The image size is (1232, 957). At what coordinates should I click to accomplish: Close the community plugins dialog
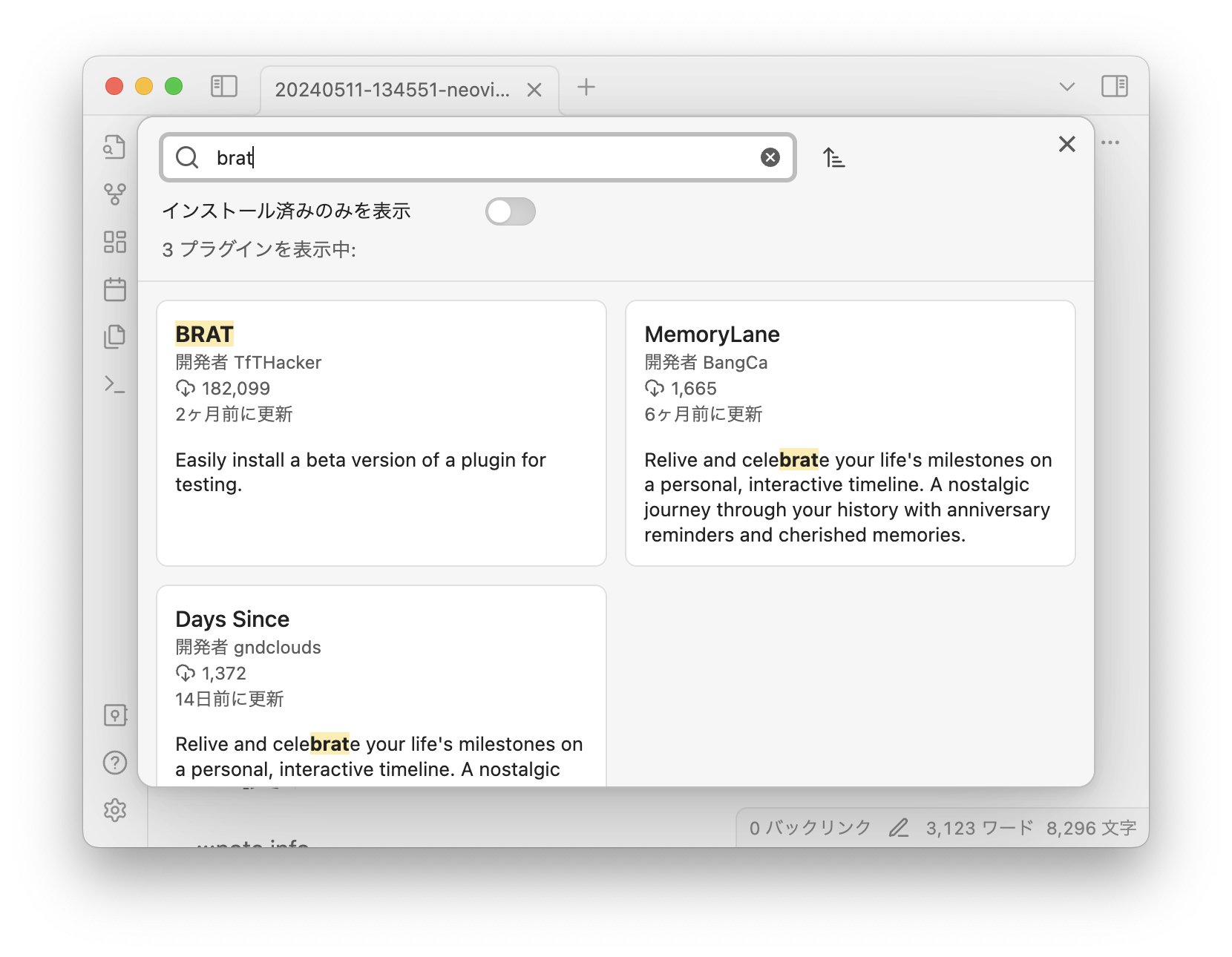pos(1066,144)
